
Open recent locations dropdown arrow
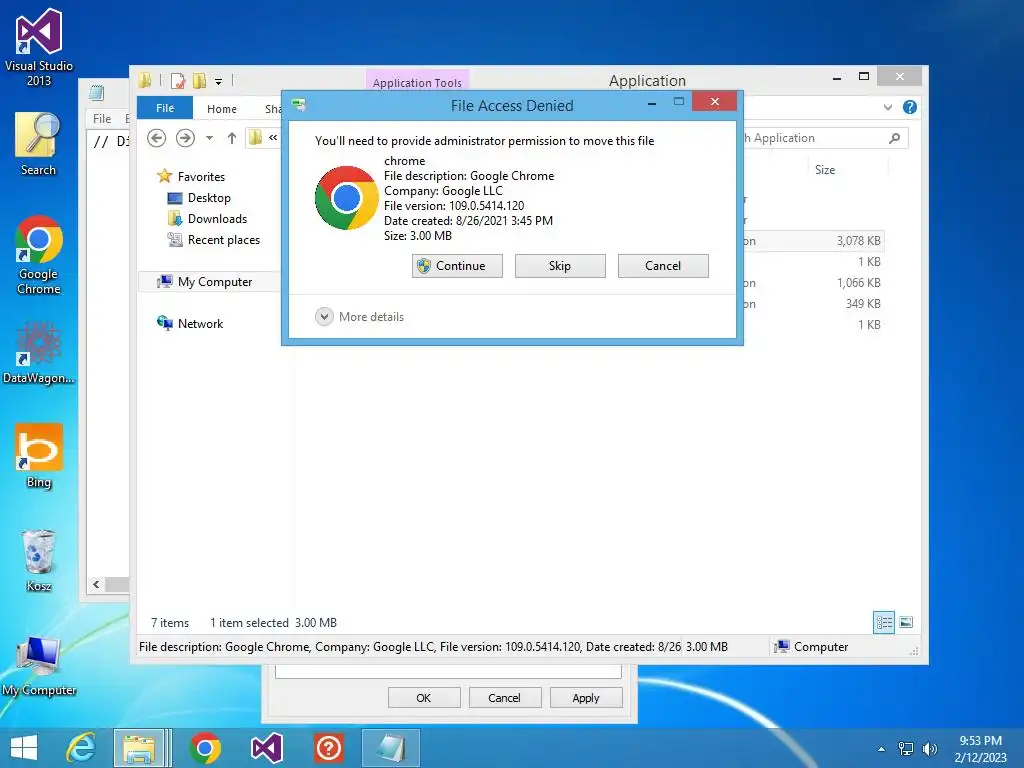(x=210, y=138)
